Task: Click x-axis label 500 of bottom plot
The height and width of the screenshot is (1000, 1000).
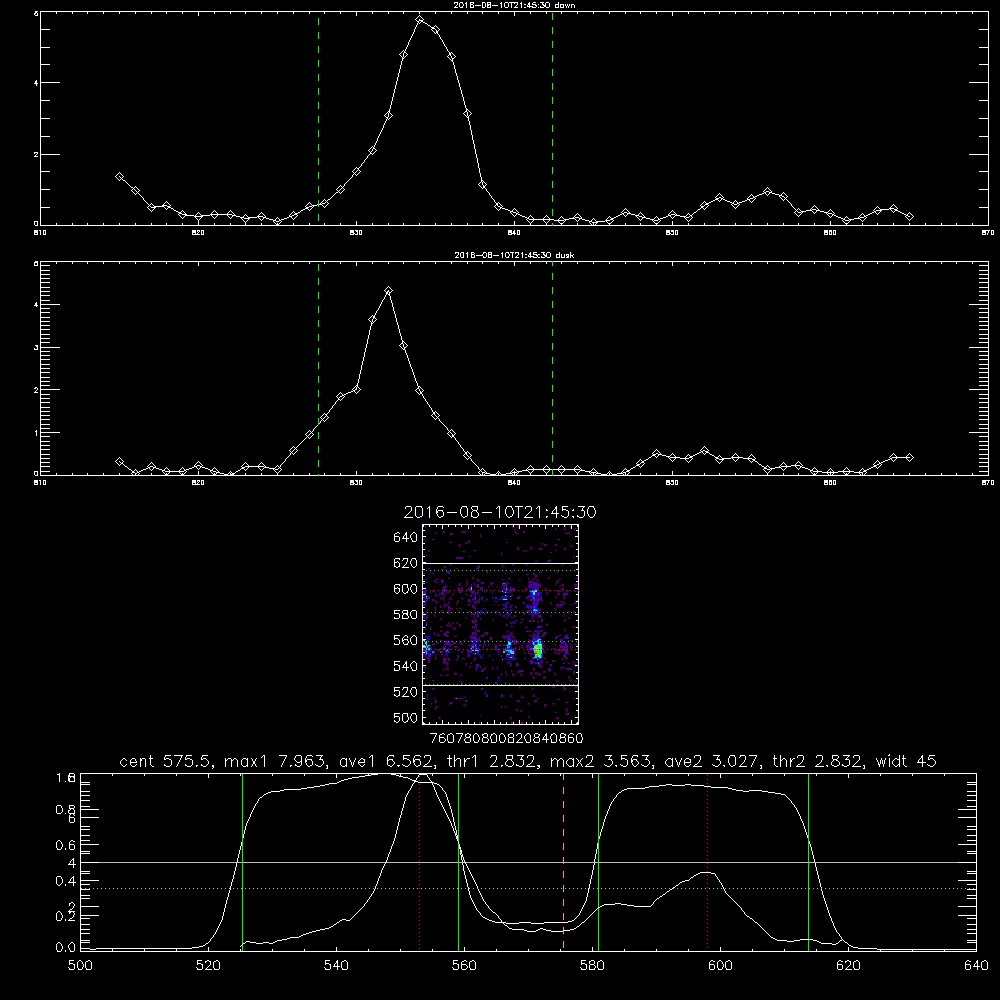Action: pos(80,966)
